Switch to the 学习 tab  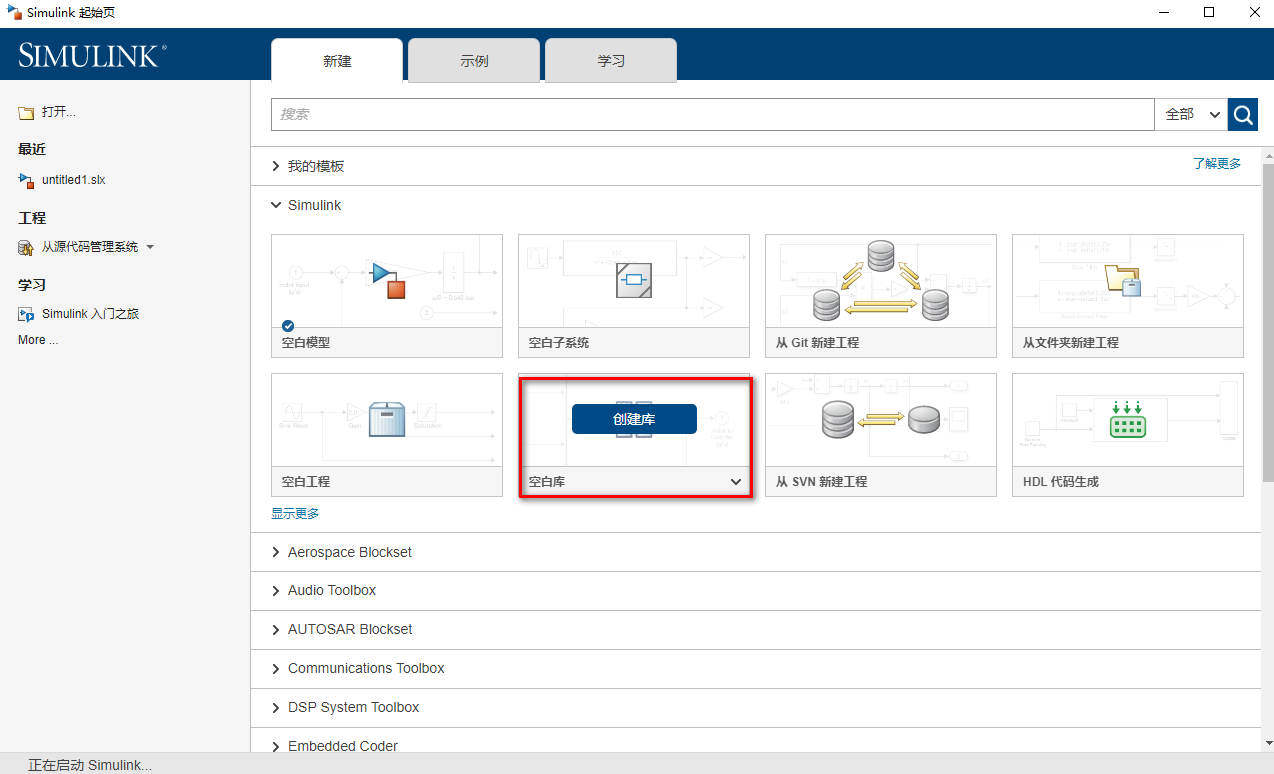tap(611, 60)
